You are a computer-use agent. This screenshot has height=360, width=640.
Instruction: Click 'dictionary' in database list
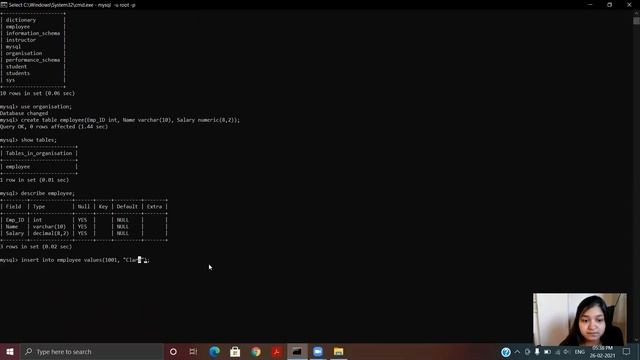coord(21,20)
